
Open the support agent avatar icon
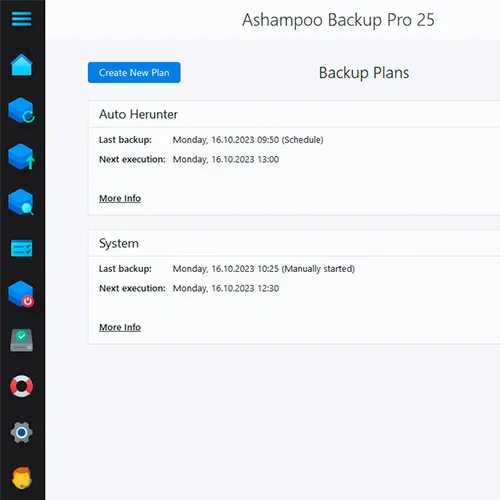22,478
